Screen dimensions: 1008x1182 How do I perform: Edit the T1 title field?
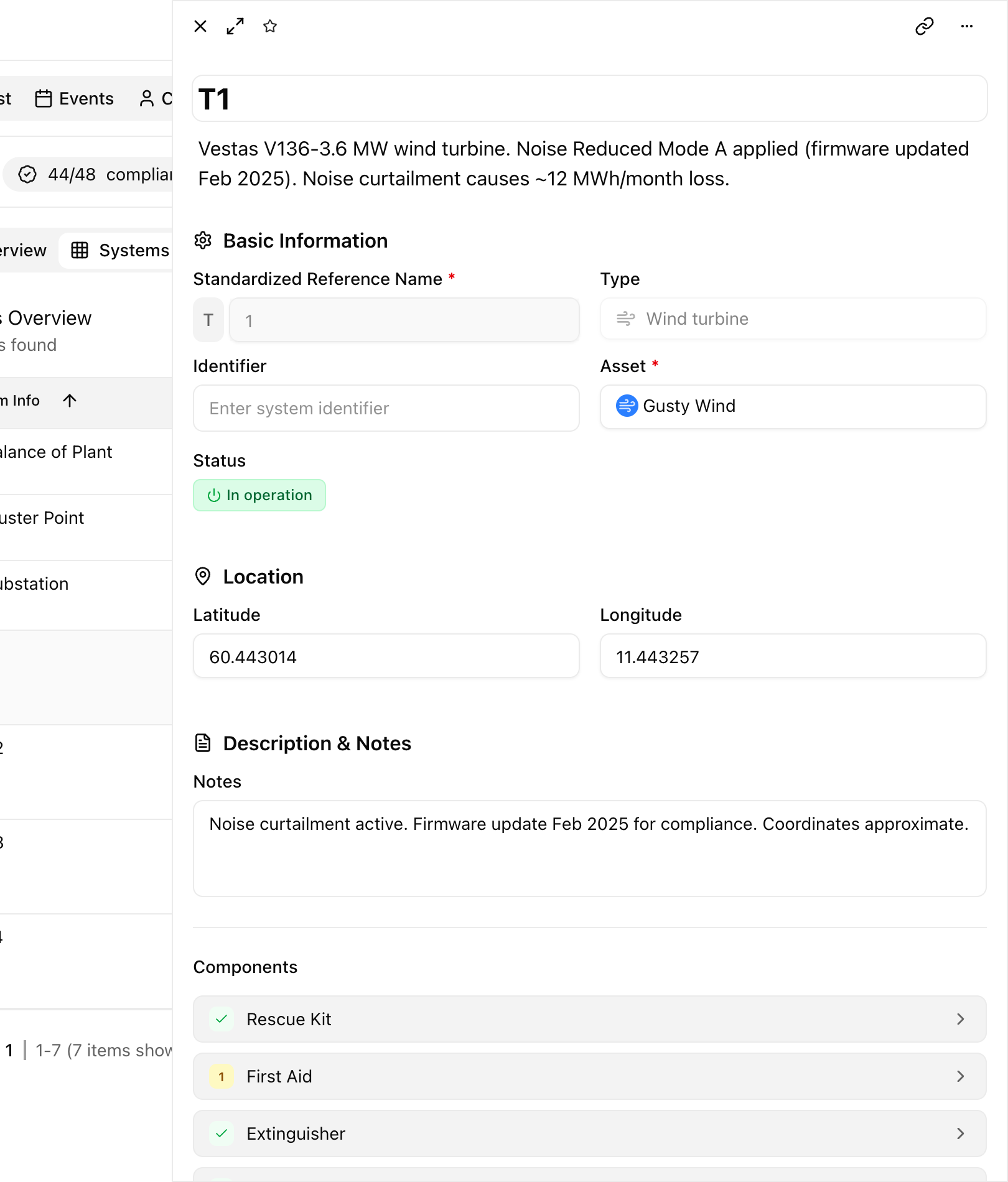(589, 99)
